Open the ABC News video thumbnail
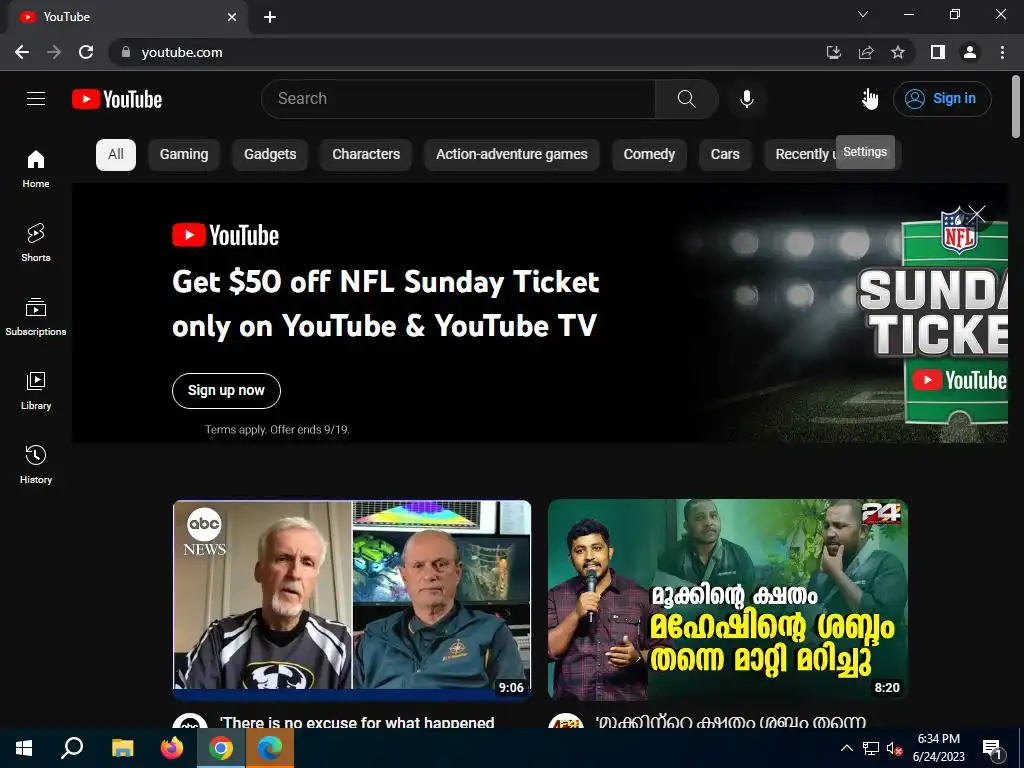 point(352,600)
